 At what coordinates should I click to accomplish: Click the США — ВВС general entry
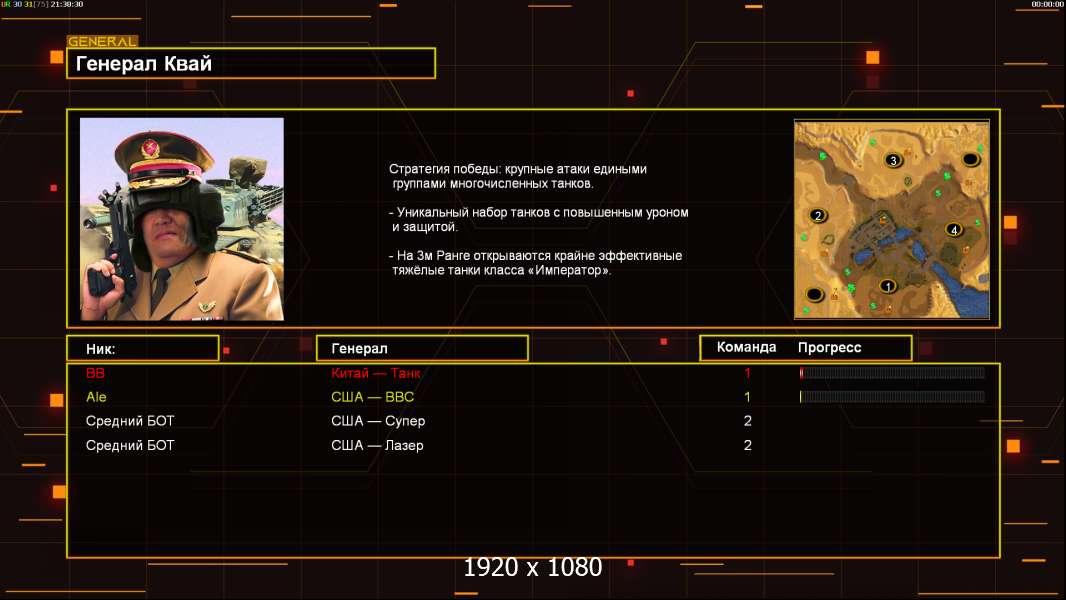[373, 397]
